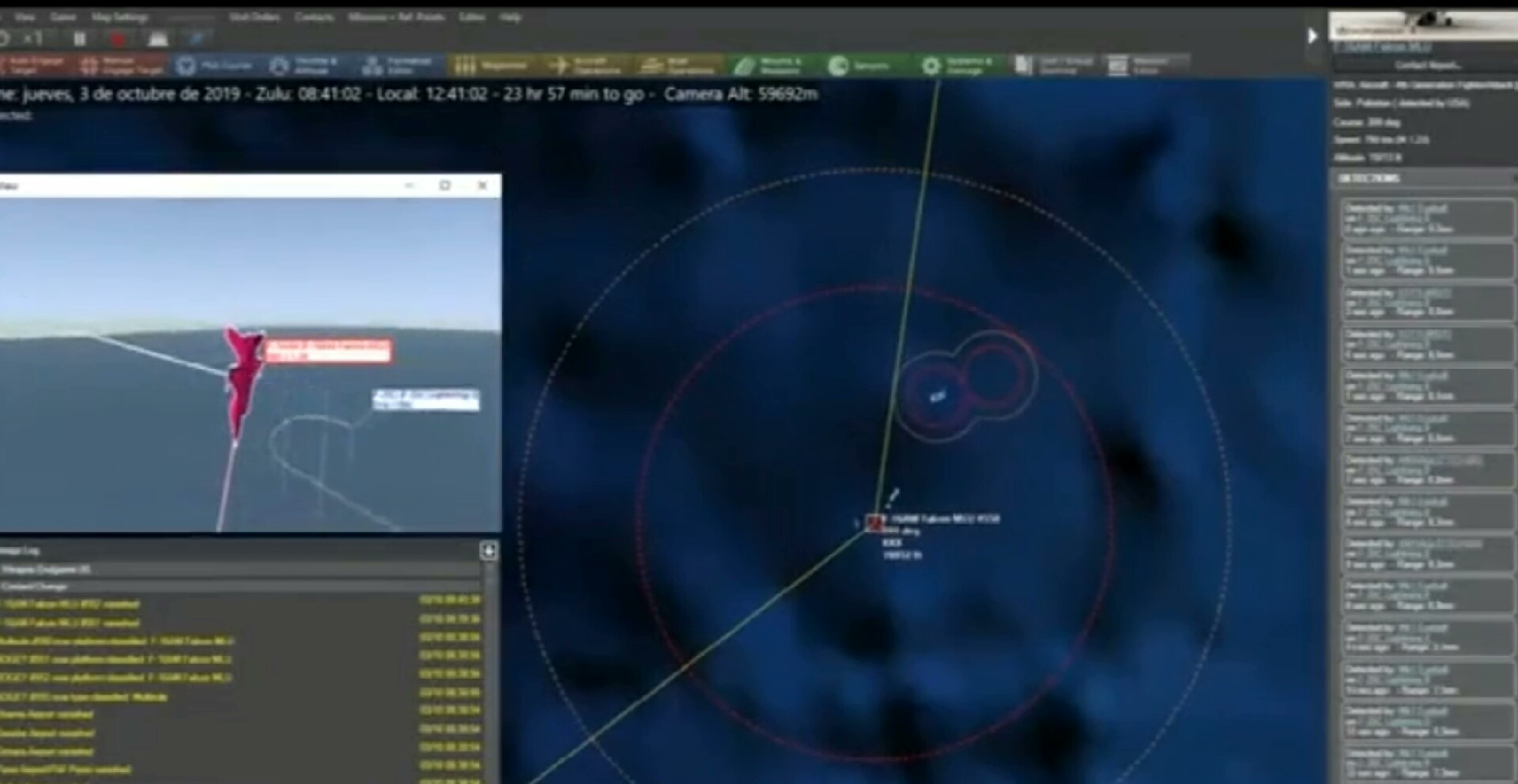
Task: Open the Game menu
Action: coord(63,17)
